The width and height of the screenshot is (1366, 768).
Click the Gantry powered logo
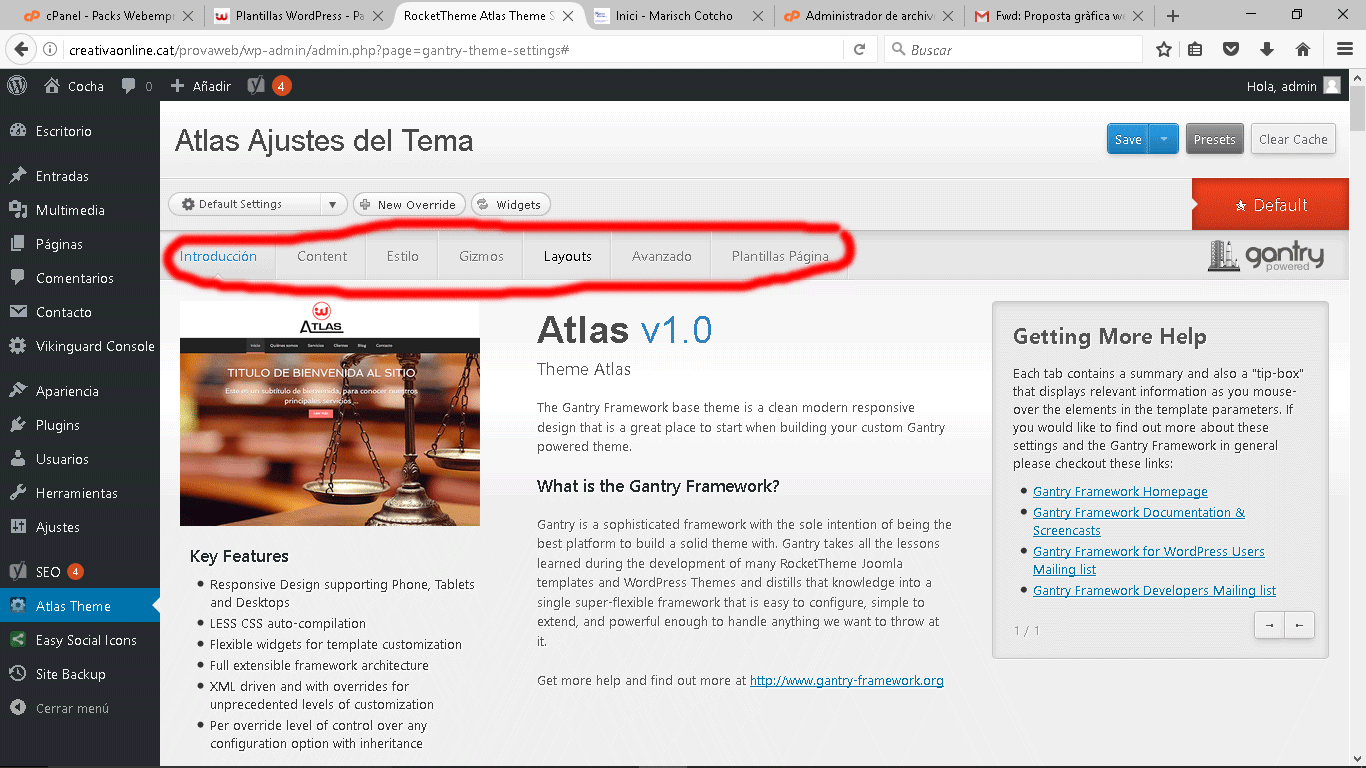[x=1266, y=256]
